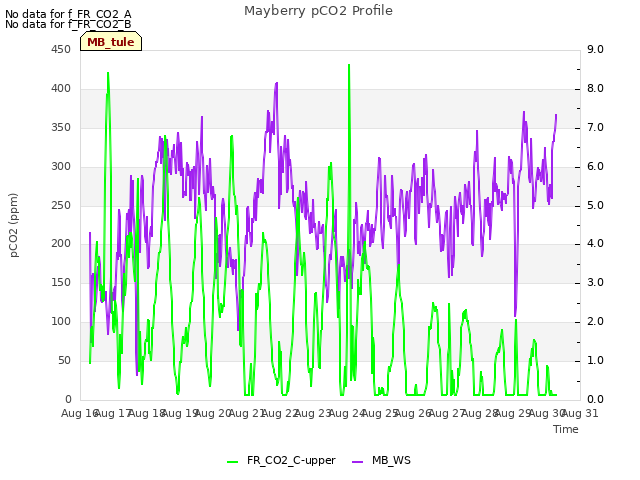Click the 9.0 right y-axis value
The width and height of the screenshot is (640, 480).
coord(595,50)
